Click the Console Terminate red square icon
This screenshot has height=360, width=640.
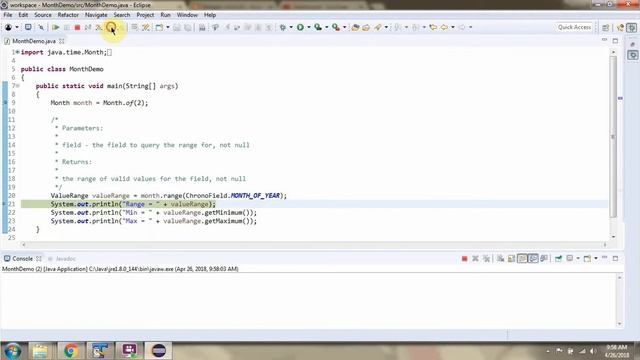464,259
